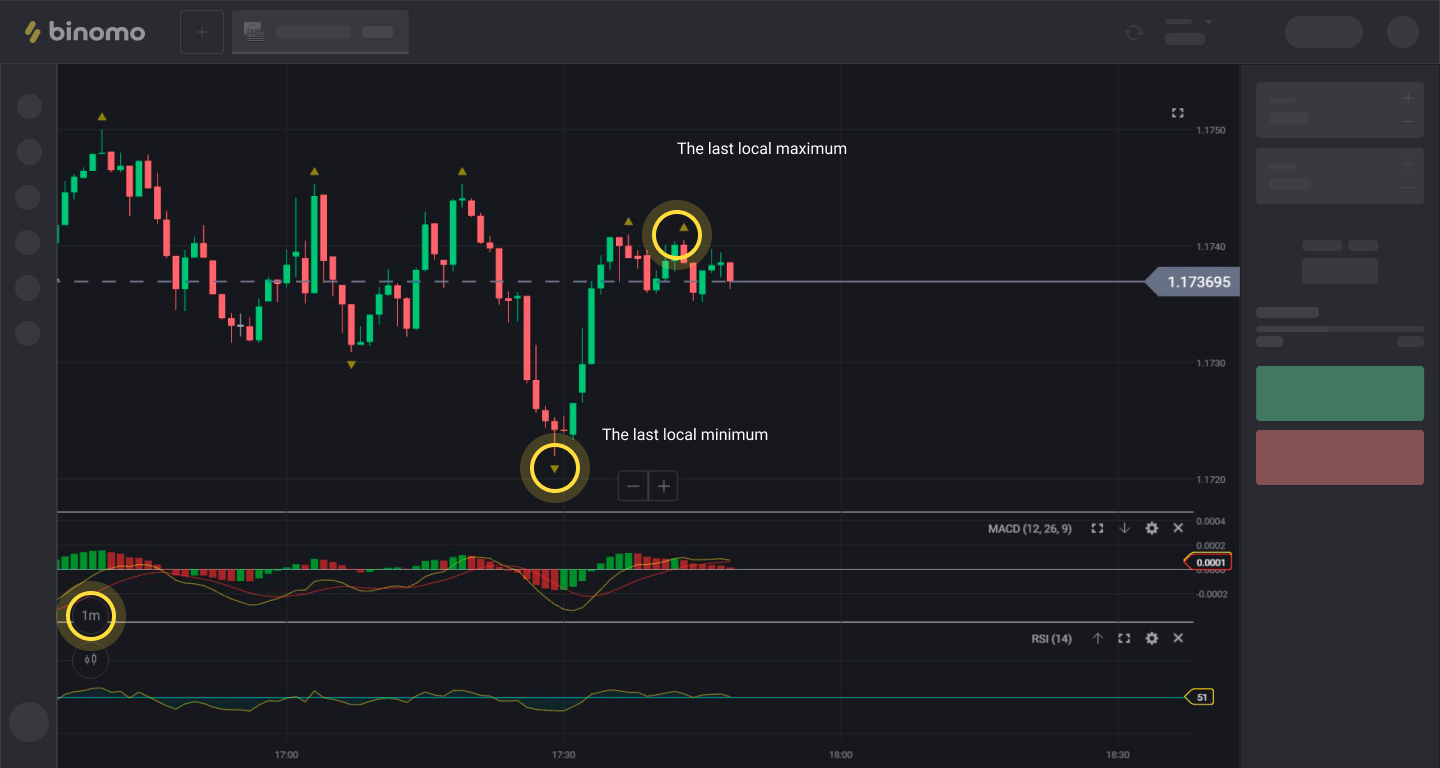Remove the RSI indicator panel
The height and width of the screenshot is (768, 1440).
(1178, 638)
